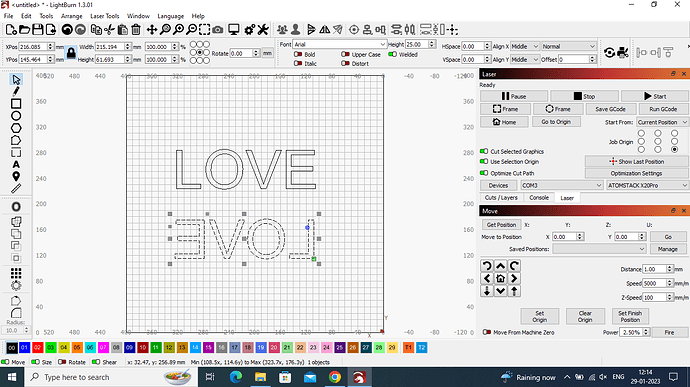Delete selection with trash can icon
This screenshot has height=387, width=690.
pyautogui.click(x=136, y=29)
